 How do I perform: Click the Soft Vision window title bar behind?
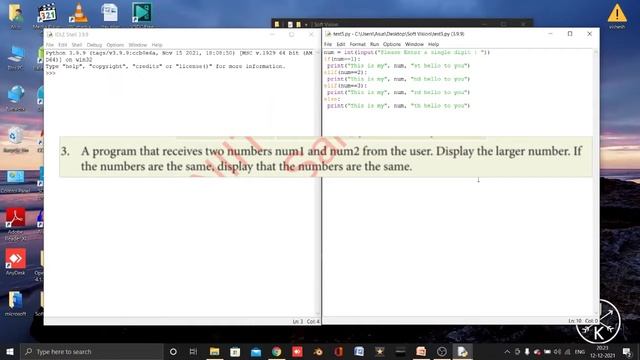[x=402, y=24]
